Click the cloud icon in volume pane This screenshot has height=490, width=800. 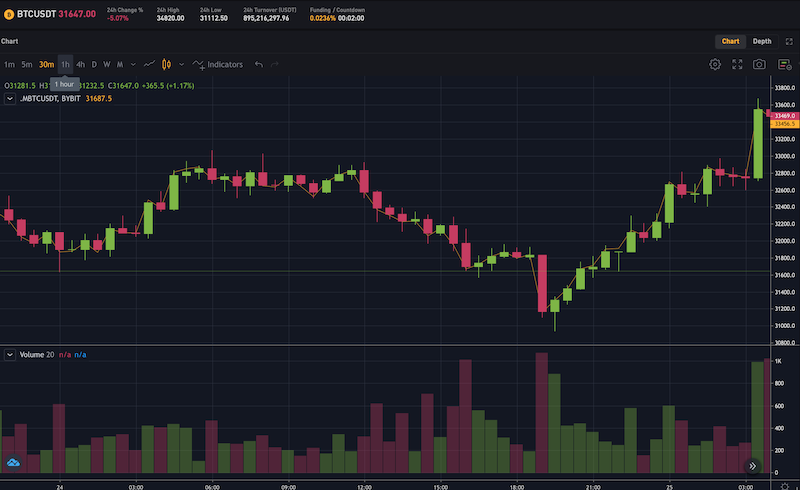tap(14, 463)
